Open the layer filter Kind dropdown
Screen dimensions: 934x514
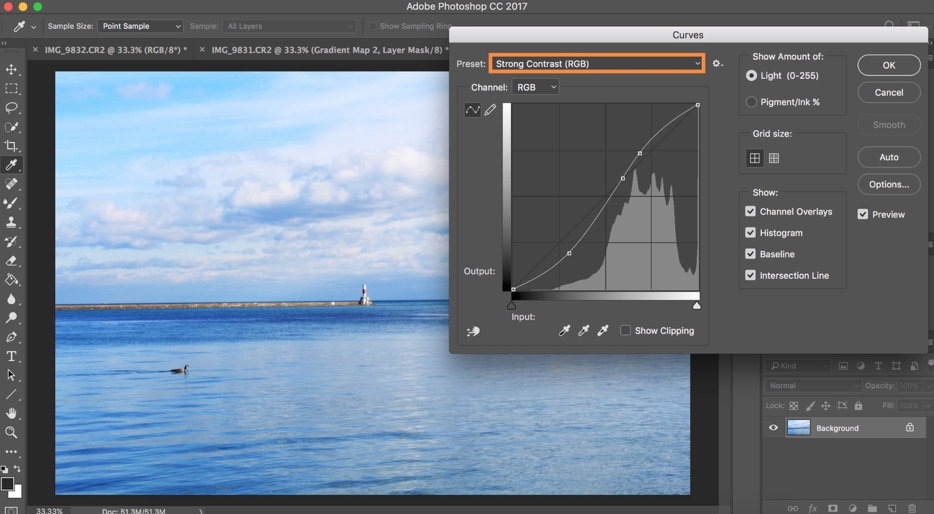click(x=798, y=366)
